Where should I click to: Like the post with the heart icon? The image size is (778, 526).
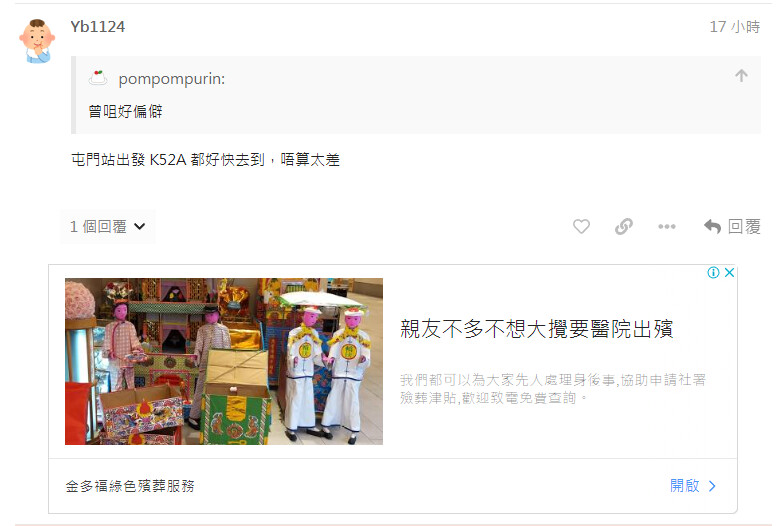point(581,227)
